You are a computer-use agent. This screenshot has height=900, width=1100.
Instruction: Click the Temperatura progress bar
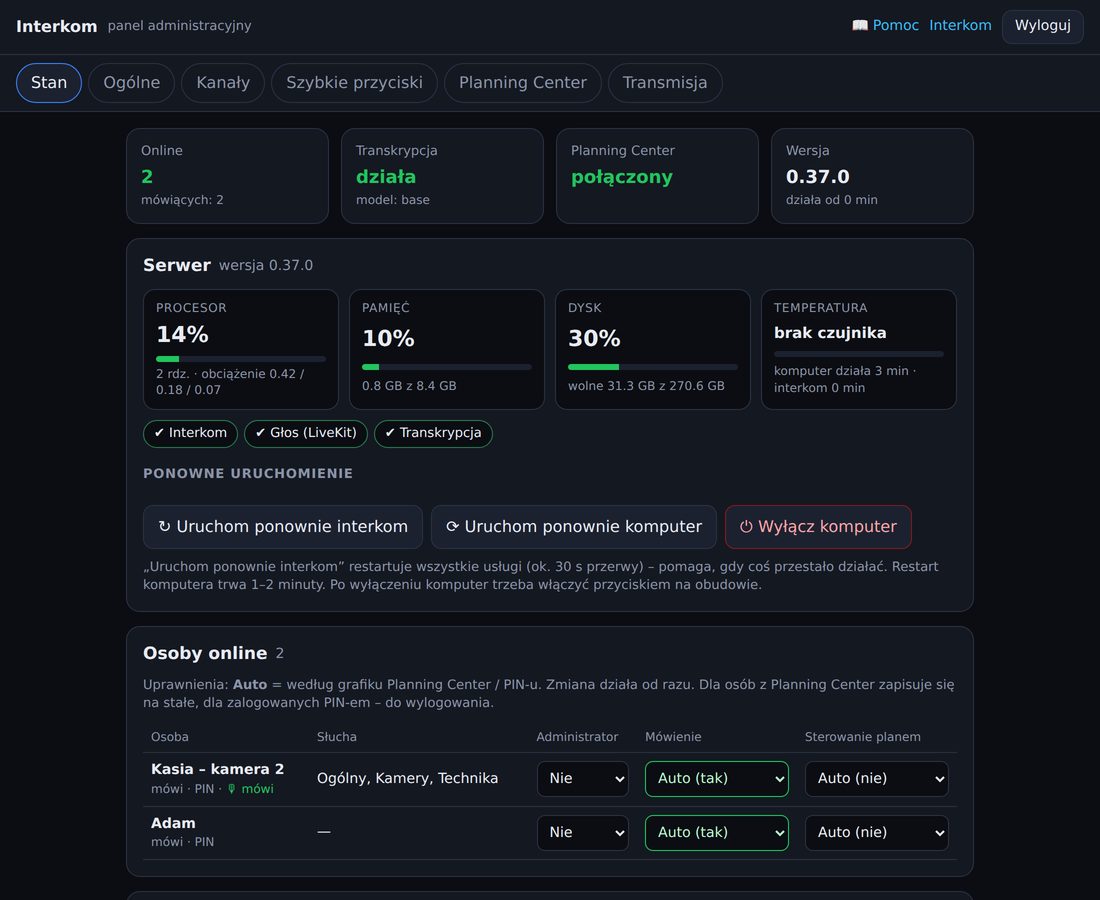(859, 354)
